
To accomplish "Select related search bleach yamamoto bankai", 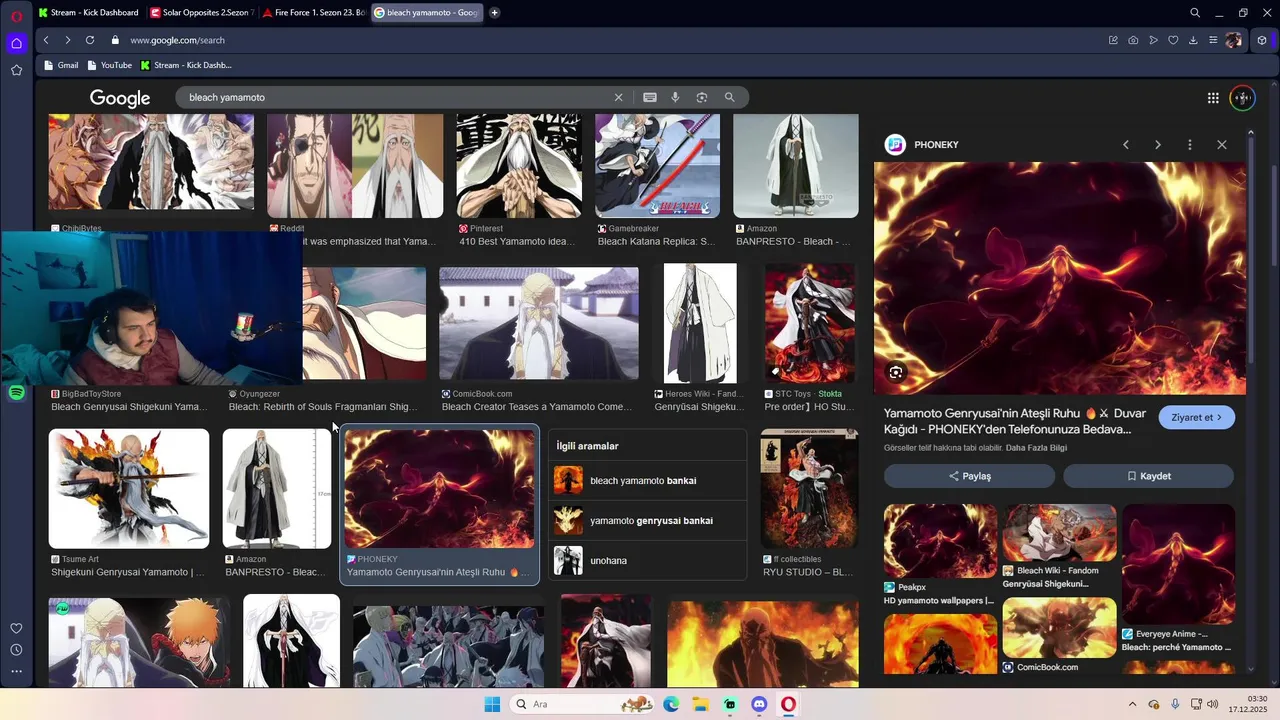I will coord(647,481).
